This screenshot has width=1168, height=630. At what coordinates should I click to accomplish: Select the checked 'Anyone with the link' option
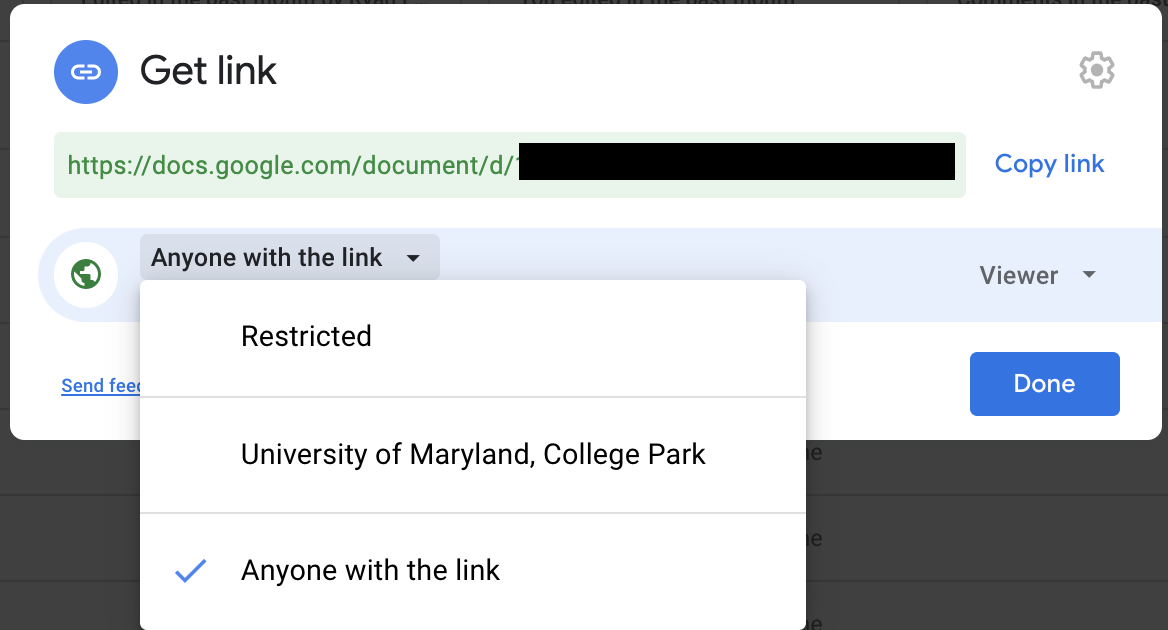pyautogui.click(x=370, y=571)
